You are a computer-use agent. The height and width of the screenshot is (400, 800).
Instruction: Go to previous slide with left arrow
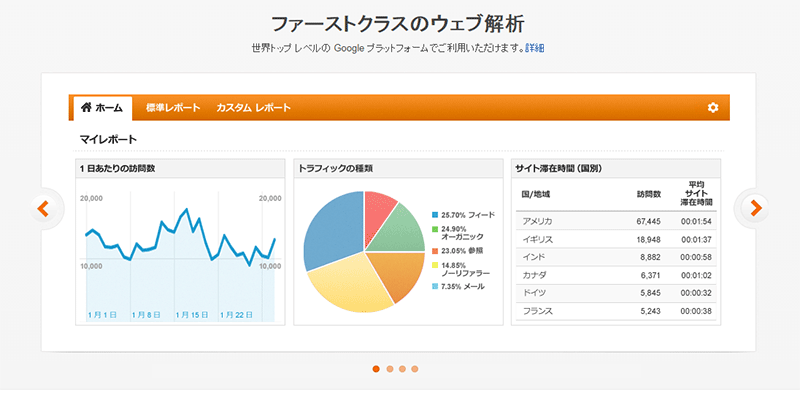[43, 208]
